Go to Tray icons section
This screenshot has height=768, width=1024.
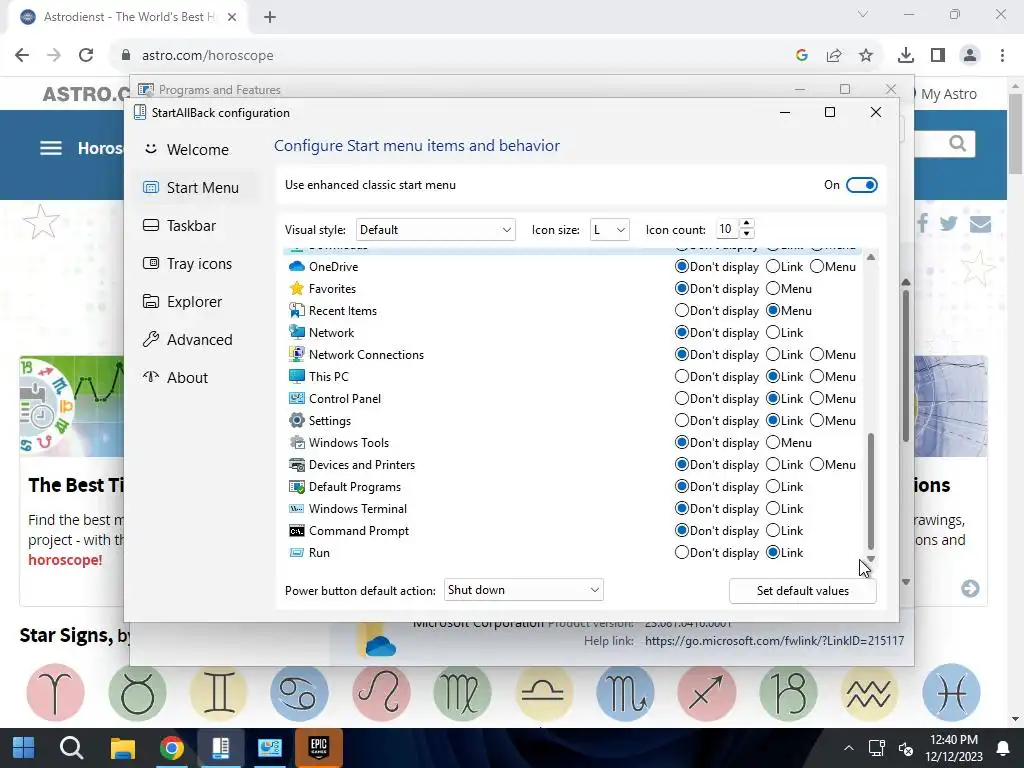coord(187,263)
